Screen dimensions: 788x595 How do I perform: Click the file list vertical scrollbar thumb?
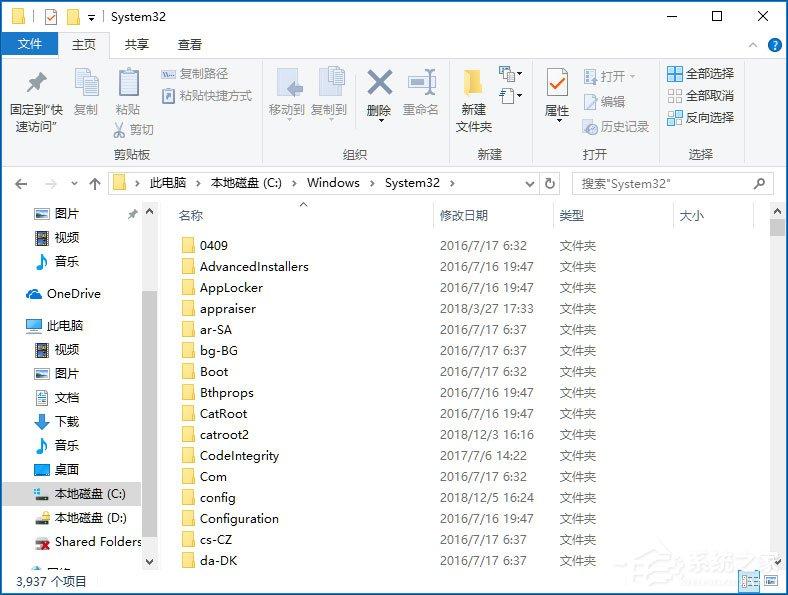point(777,228)
